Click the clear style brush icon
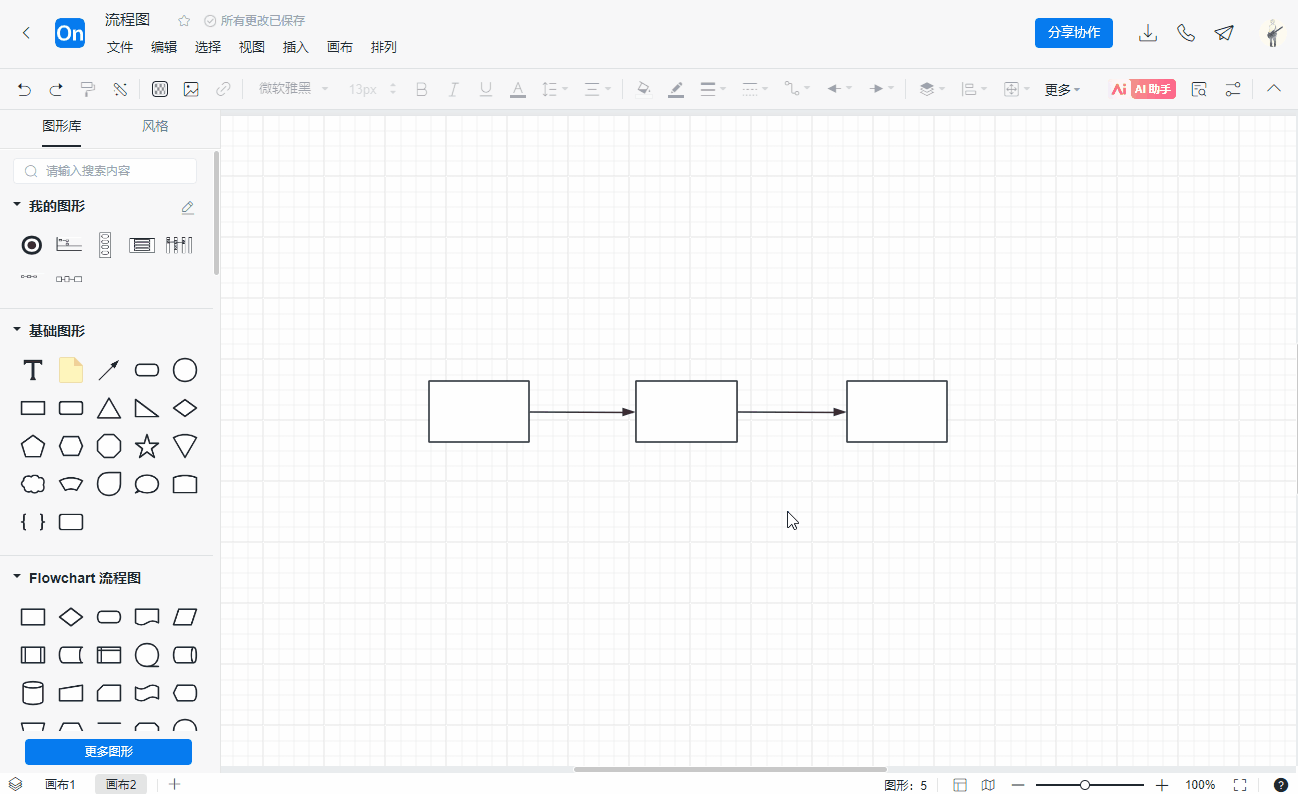 coord(120,89)
